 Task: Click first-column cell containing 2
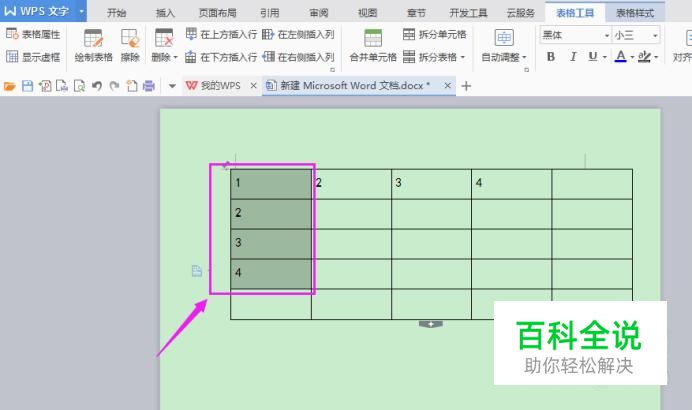271,214
